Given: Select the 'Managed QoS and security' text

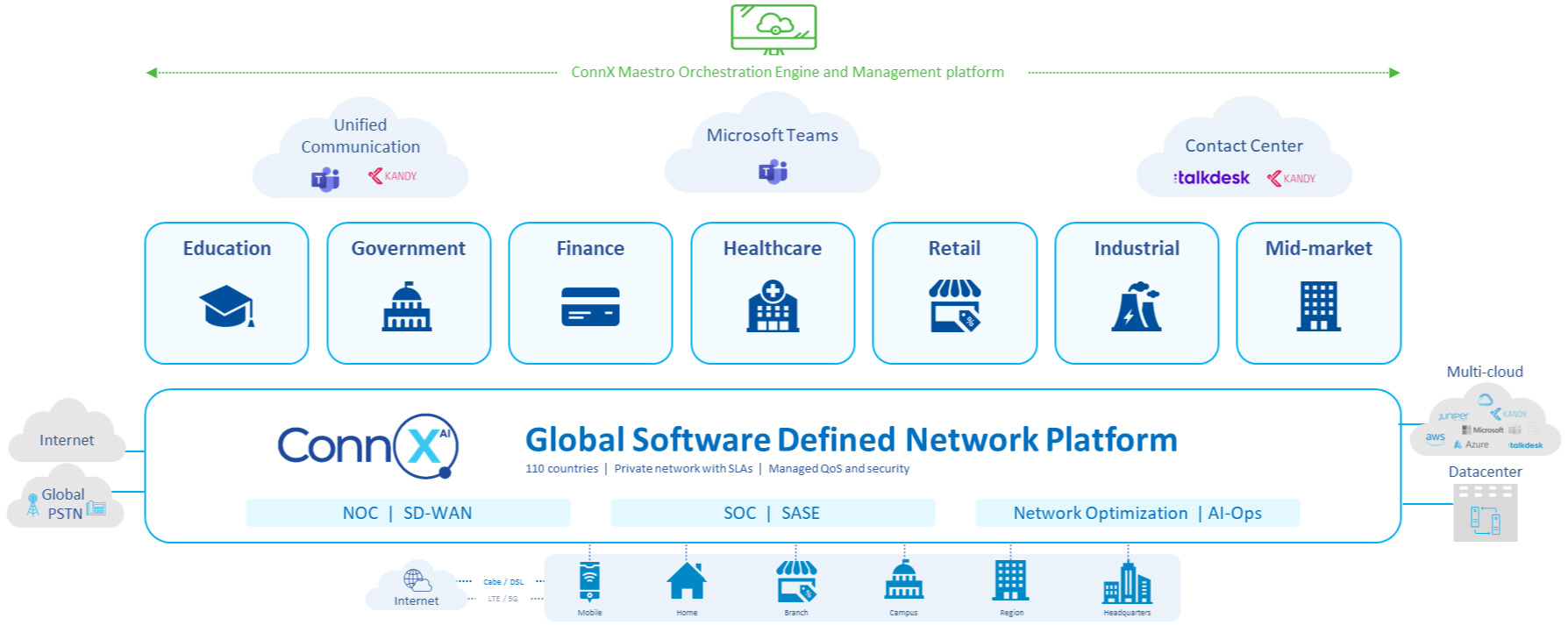Looking at the screenshot, I should pos(839,468).
